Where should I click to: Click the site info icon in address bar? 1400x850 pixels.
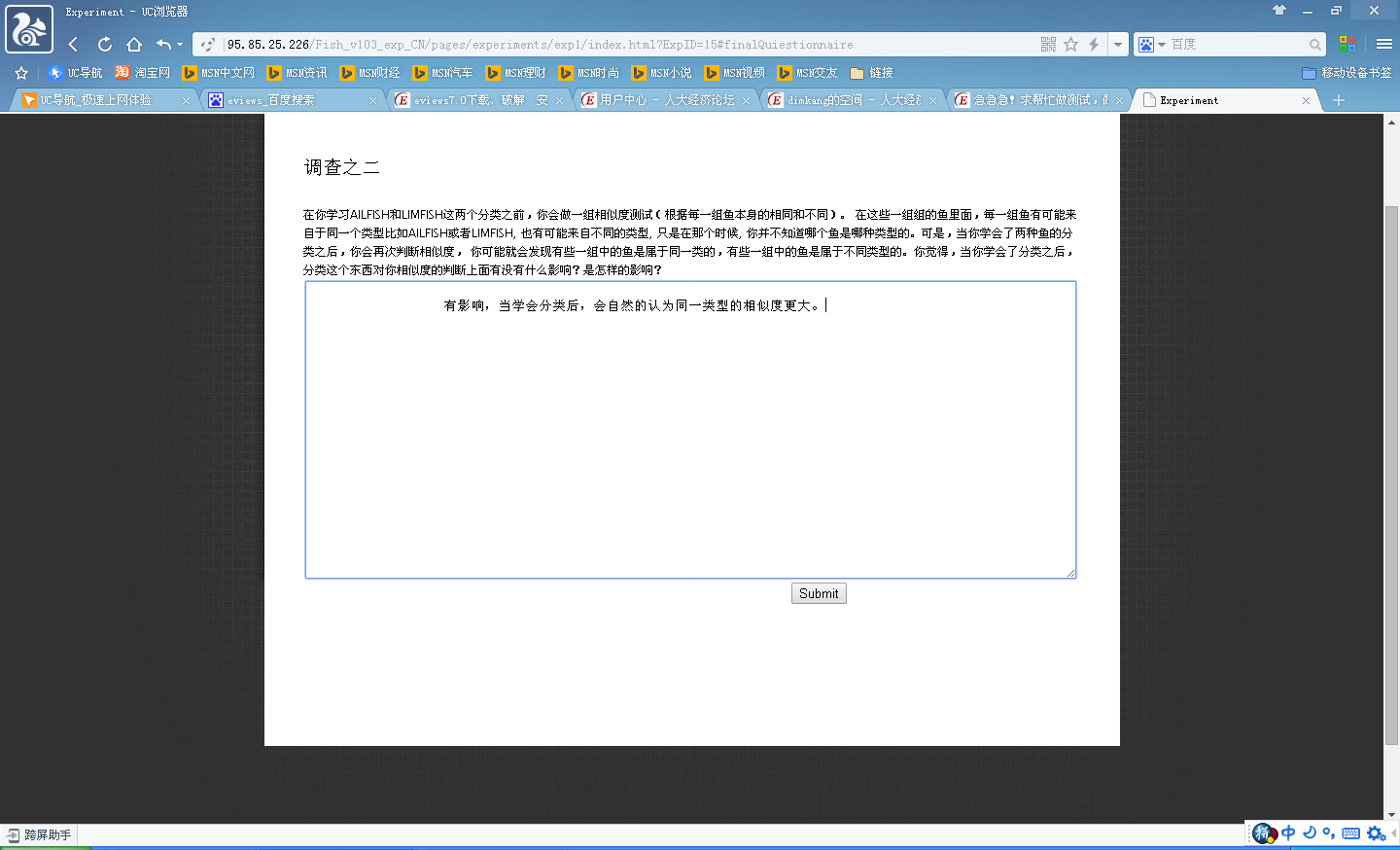tap(208, 45)
